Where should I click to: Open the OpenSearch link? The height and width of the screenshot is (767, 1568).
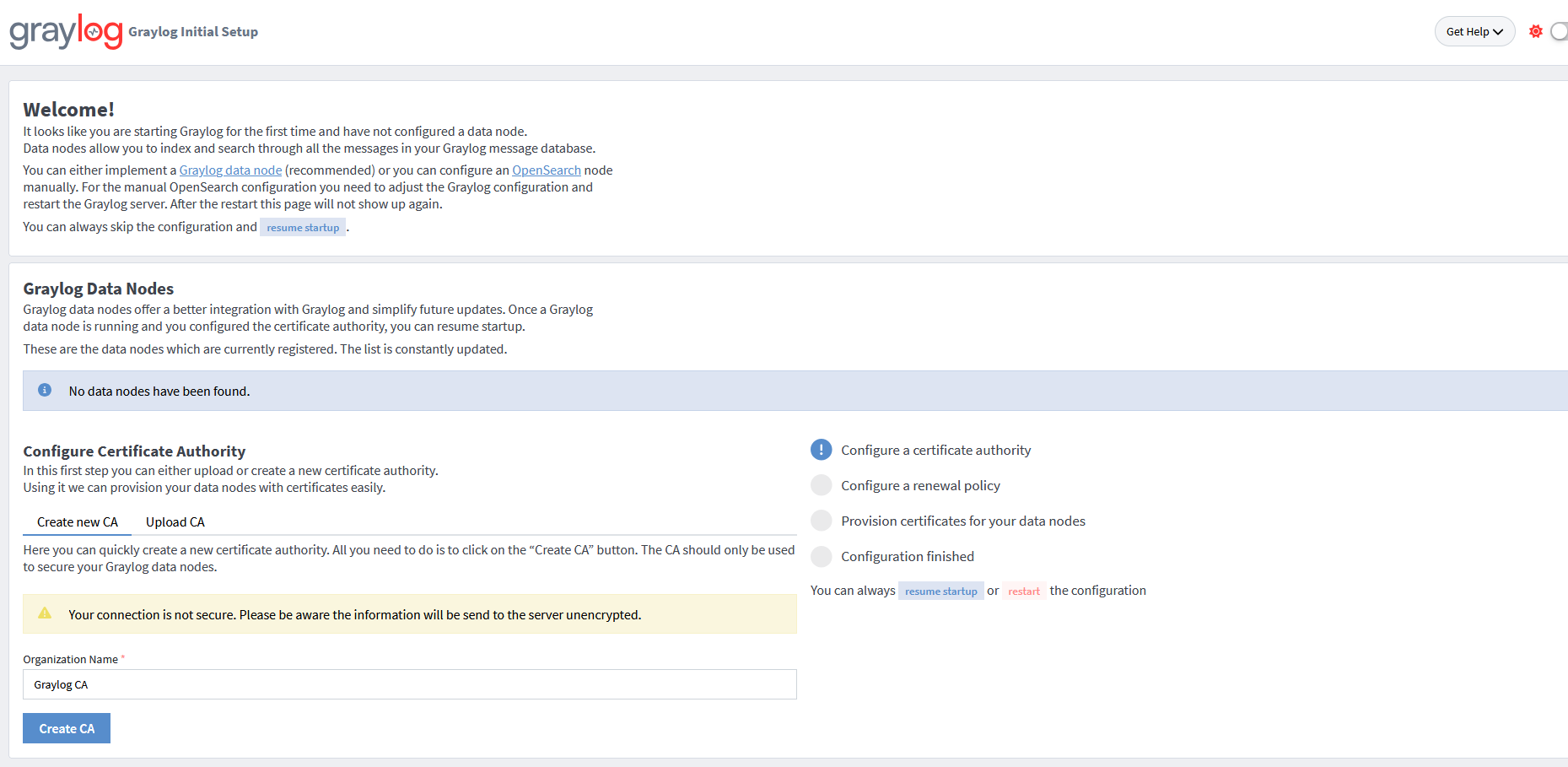click(547, 170)
